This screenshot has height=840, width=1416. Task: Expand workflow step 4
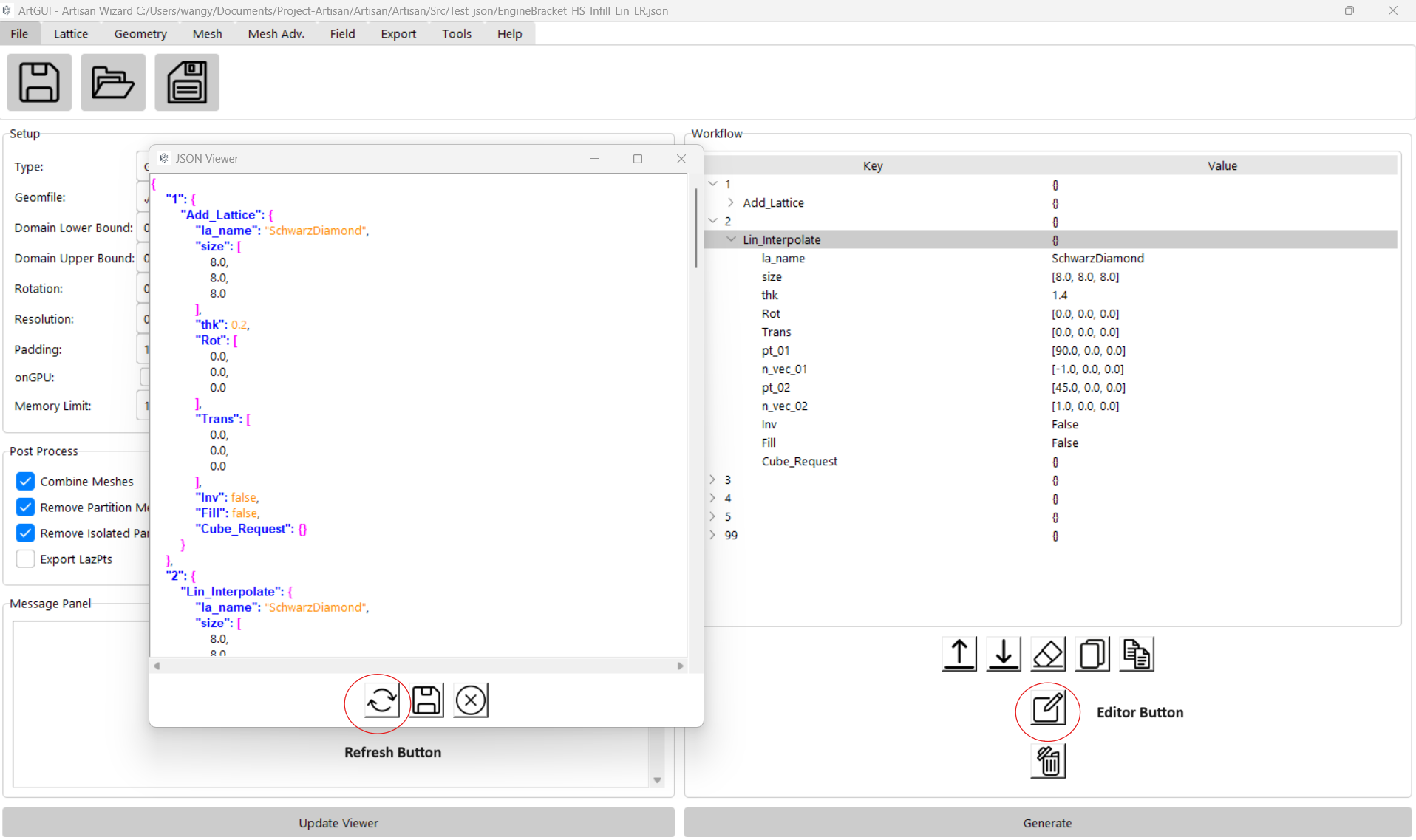(x=712, y=498)
